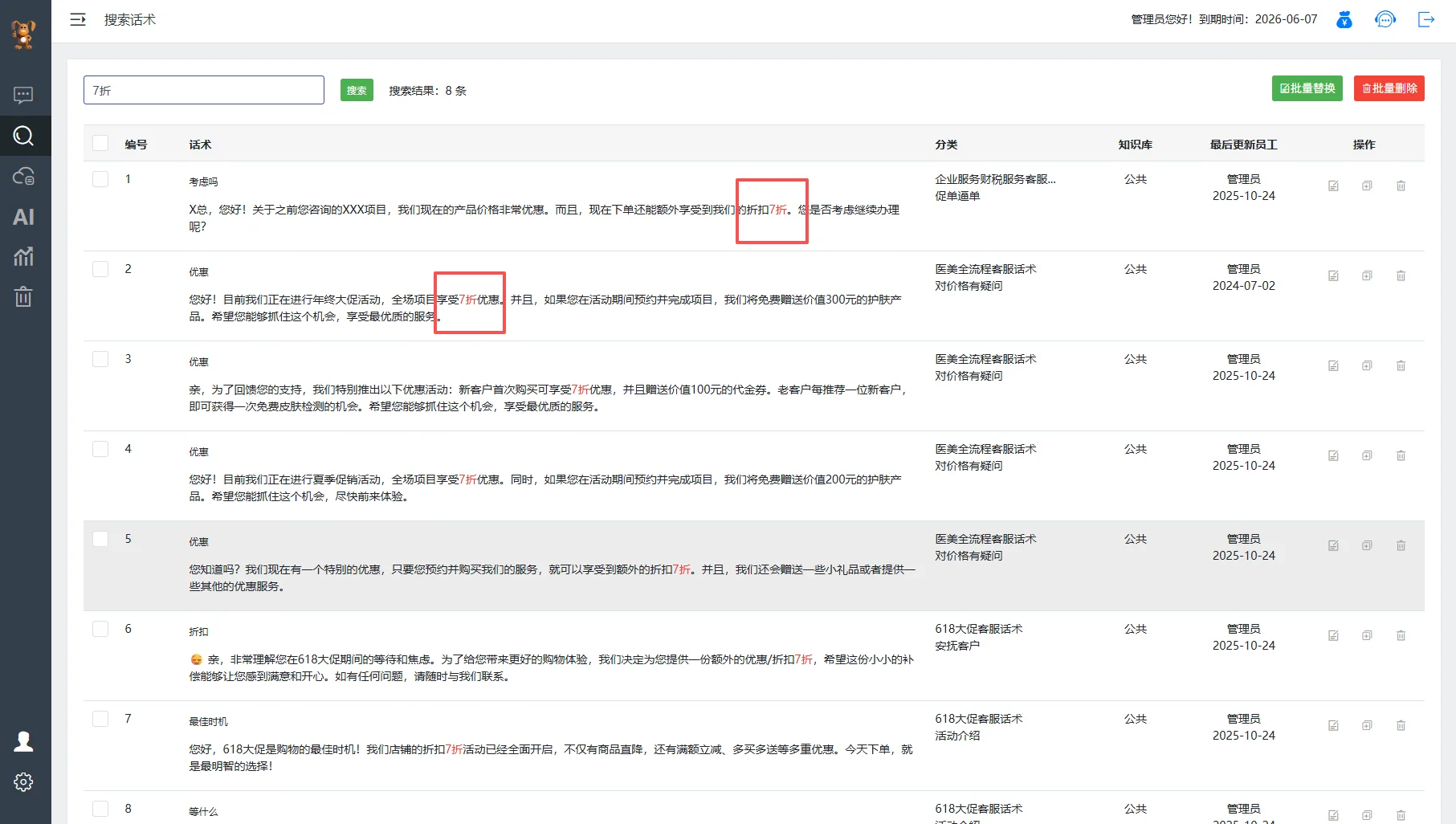Copy script row 2 using its copy icon
Image resolution: width=1456 pixels, height=824 pixels.
click(1367, 275)
